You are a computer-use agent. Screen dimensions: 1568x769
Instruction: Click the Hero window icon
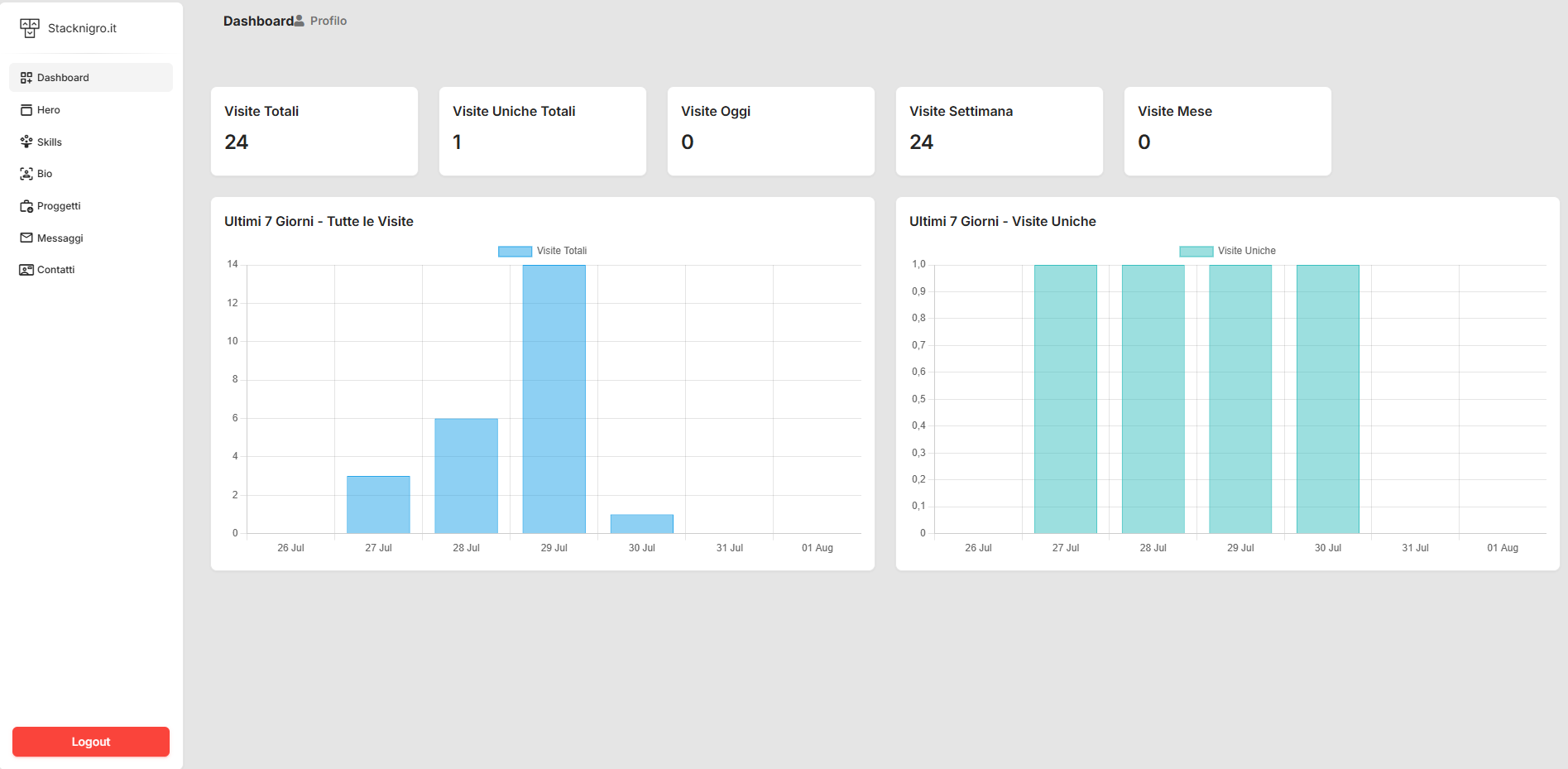click(26, 110)
